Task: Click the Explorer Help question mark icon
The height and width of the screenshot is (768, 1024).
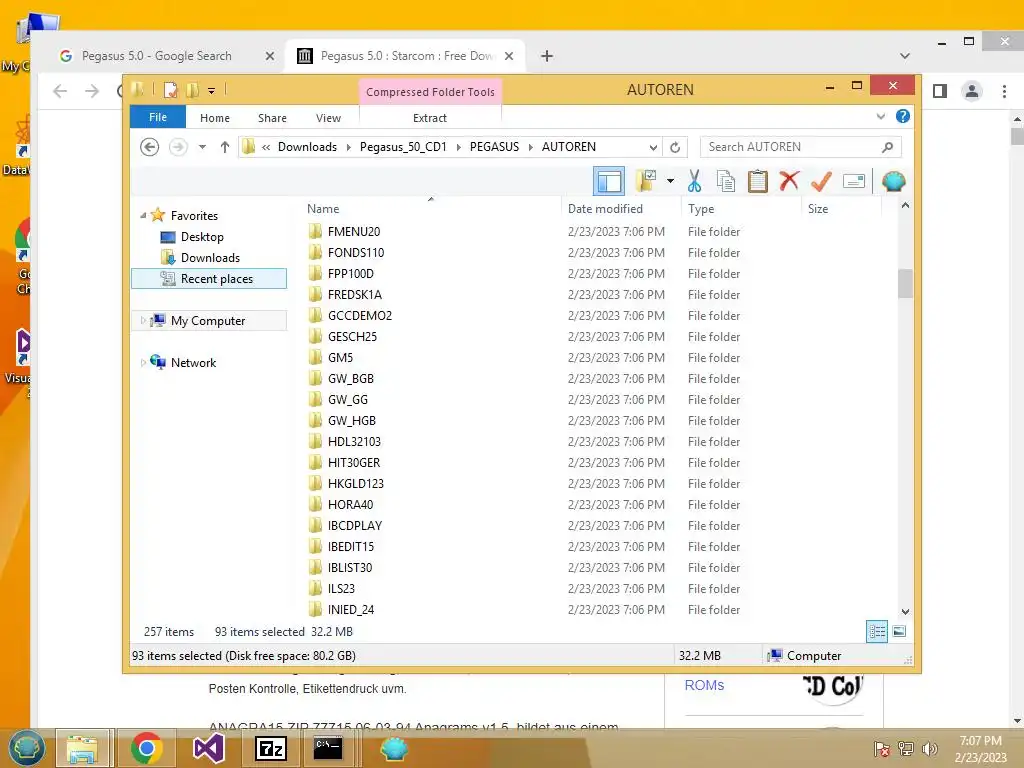Action: pos(903,116)
